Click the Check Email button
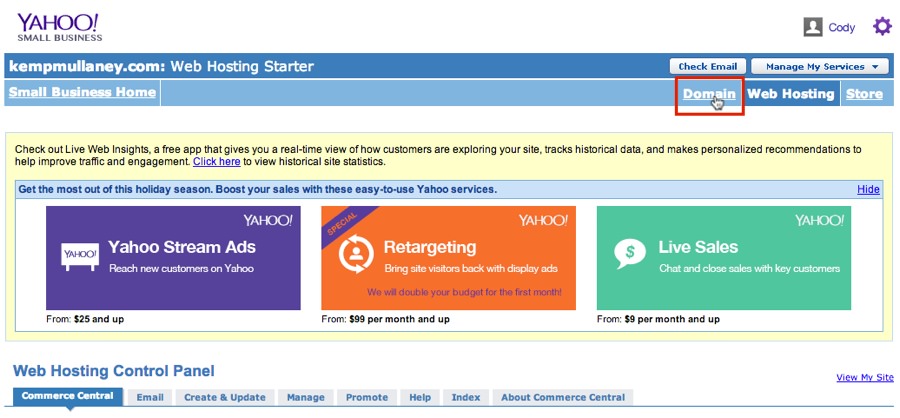This screenshot has width=900, height=418. click(707, 67)
